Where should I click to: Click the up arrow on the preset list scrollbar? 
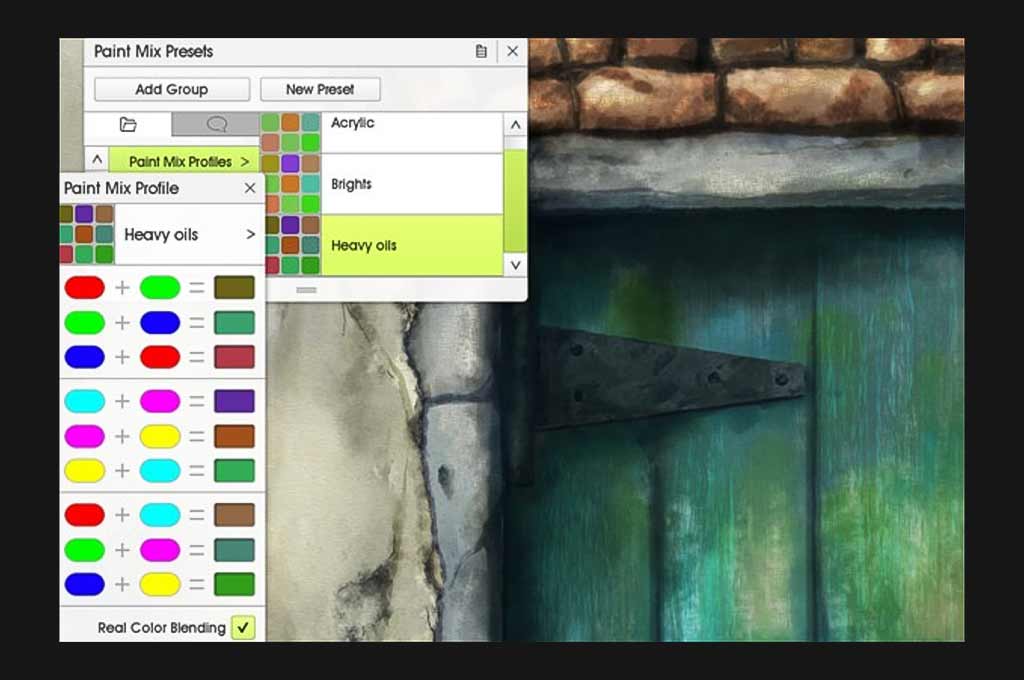click(515, 124)
